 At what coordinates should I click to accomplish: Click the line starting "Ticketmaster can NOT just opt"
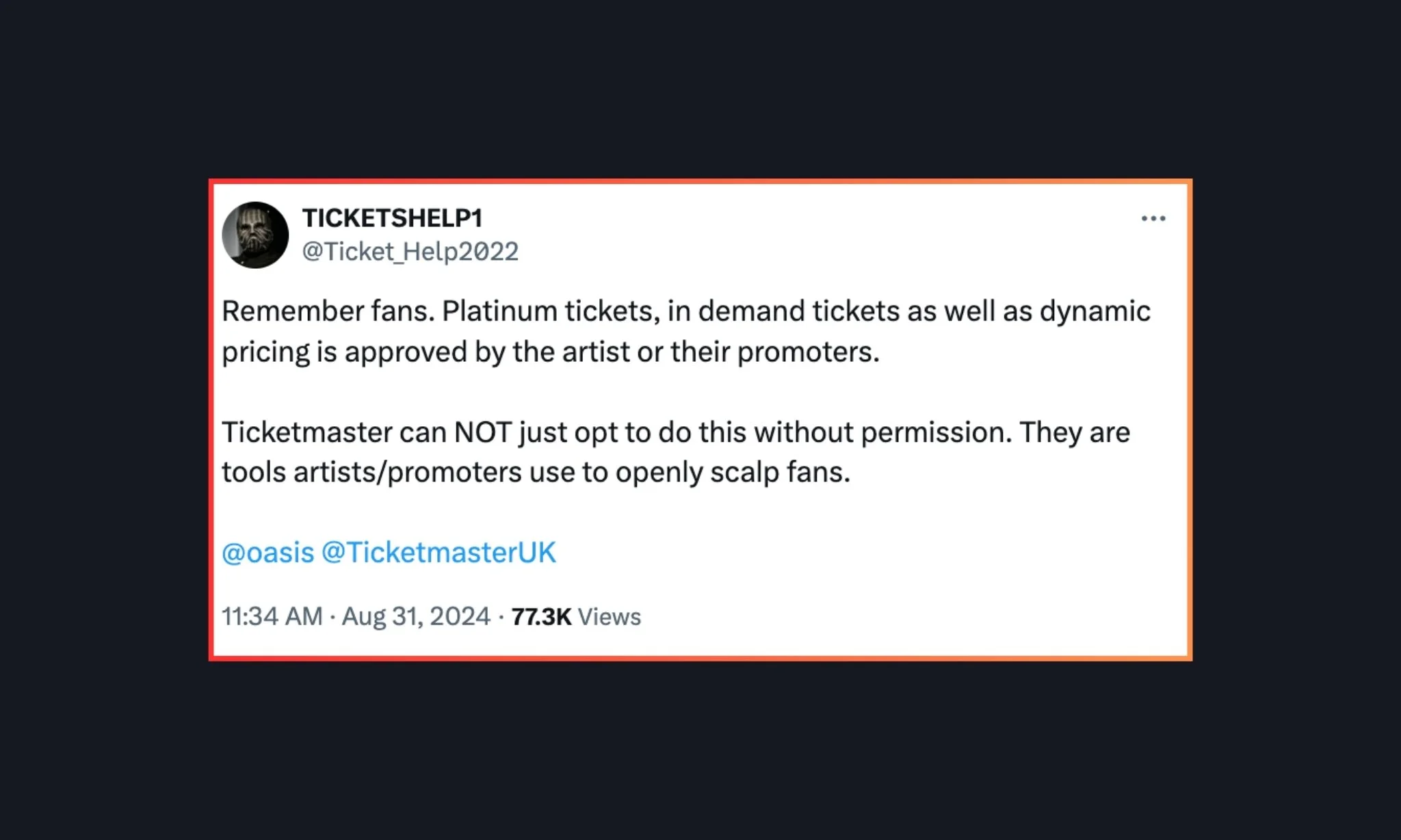(x=675, y=432)
